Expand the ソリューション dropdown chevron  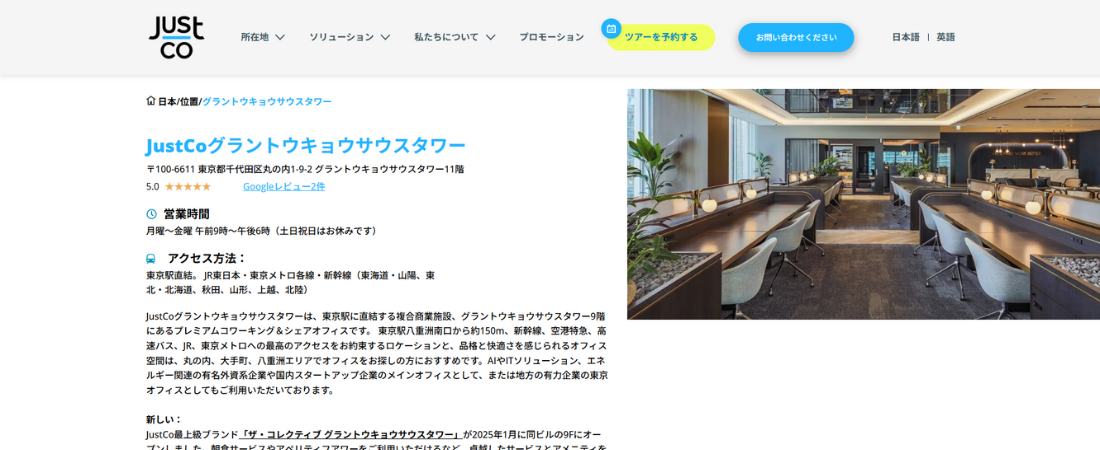(385, 37)
